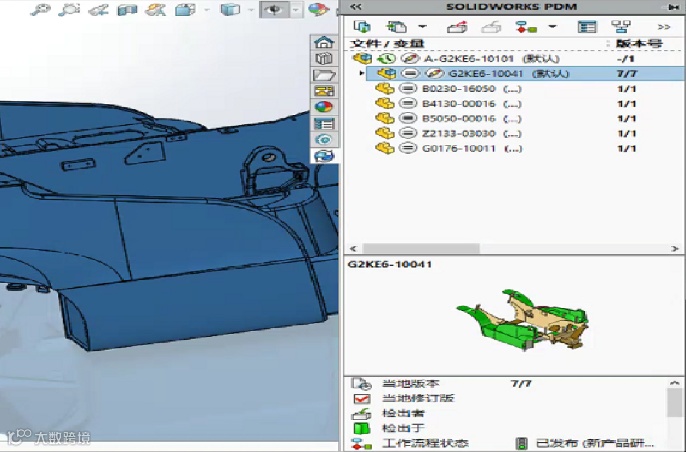Click the 已发布 workflow state value
686x452 pixels.
595,443
